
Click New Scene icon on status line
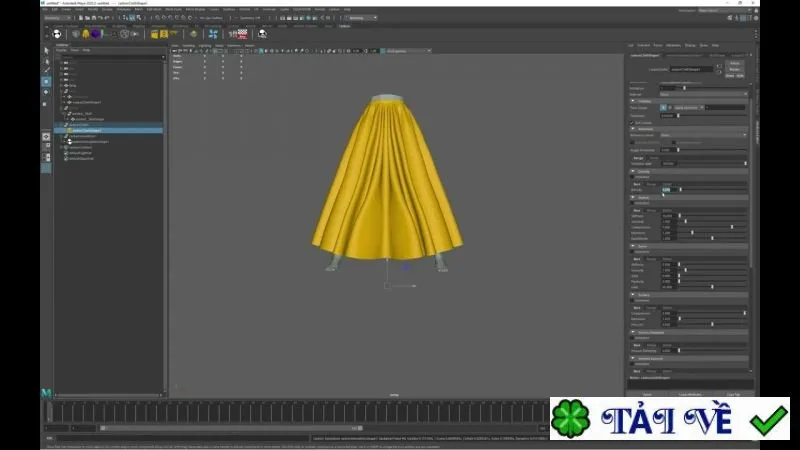[81, 18]
